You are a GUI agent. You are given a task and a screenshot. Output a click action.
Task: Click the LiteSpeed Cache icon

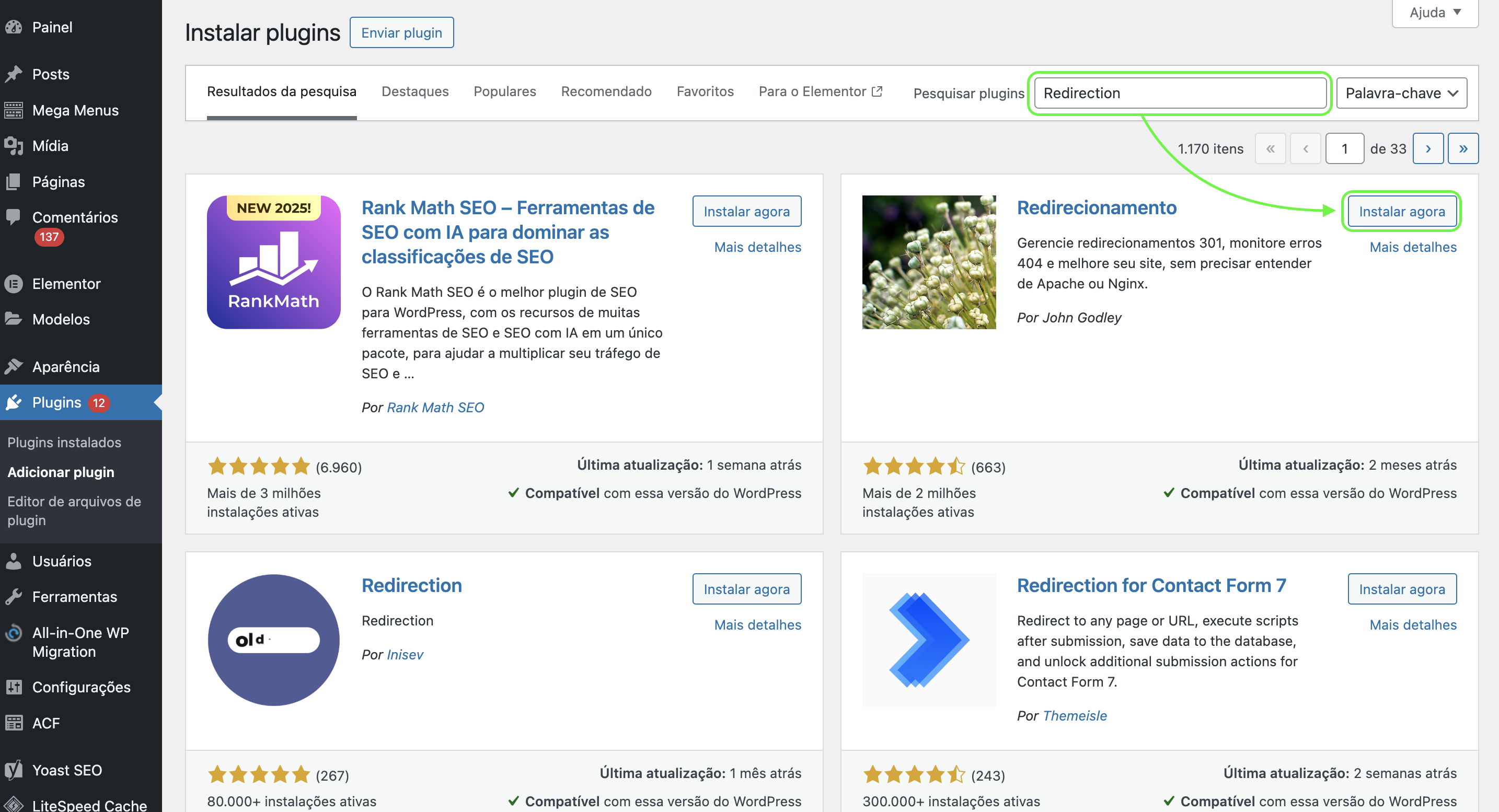click(14, 805)
